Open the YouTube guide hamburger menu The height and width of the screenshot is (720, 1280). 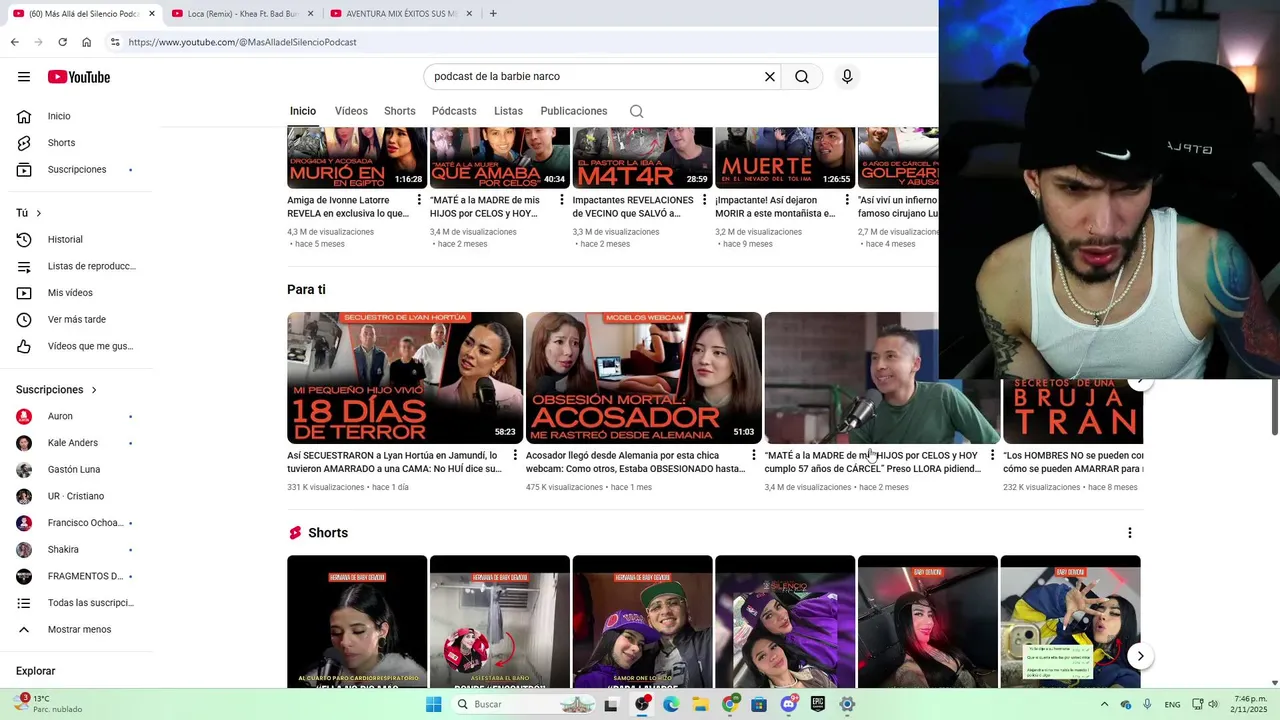24,77
